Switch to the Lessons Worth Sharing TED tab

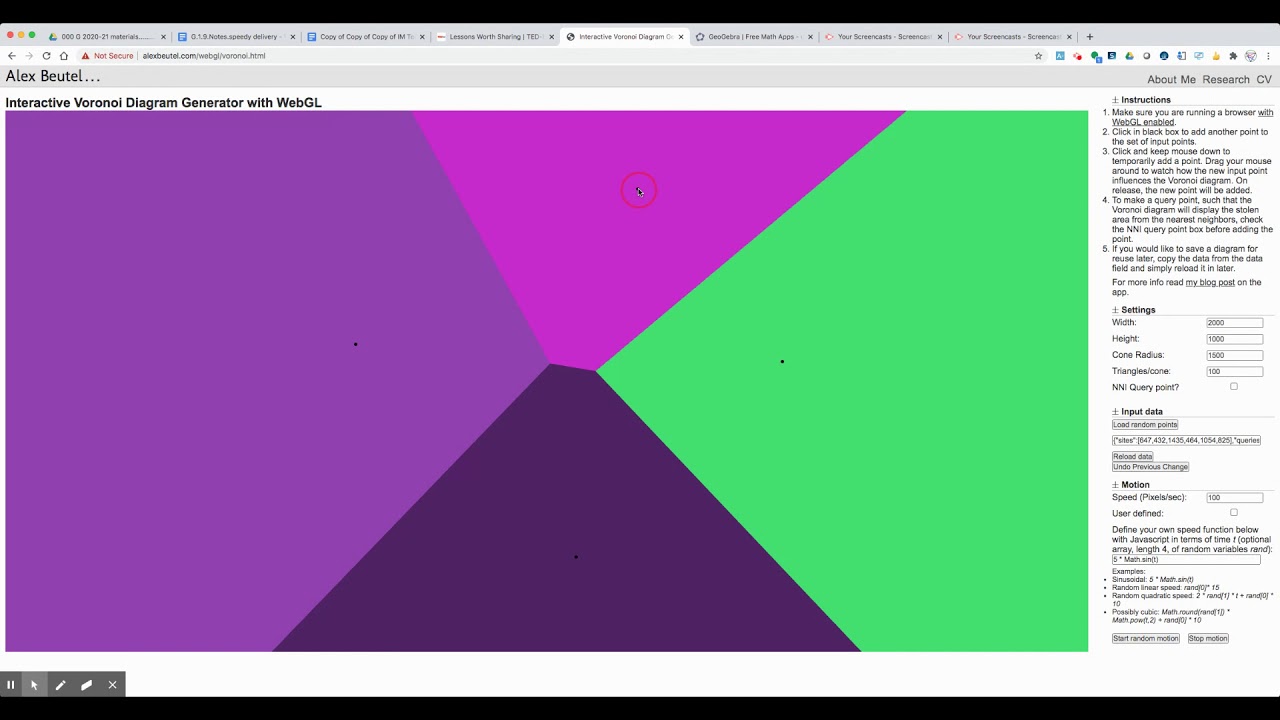tap(495, 37)
